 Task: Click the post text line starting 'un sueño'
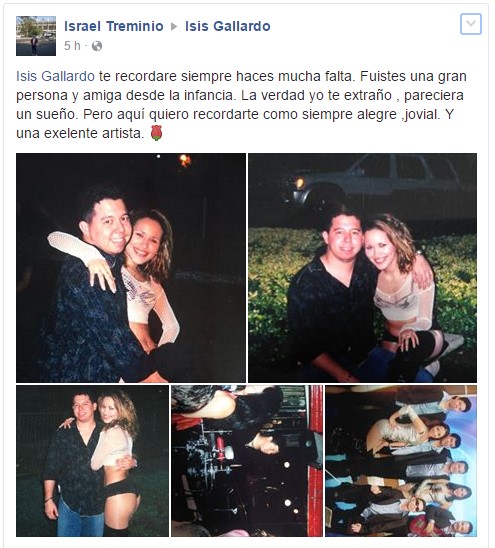pyautogui.click(x=235, y=114)
